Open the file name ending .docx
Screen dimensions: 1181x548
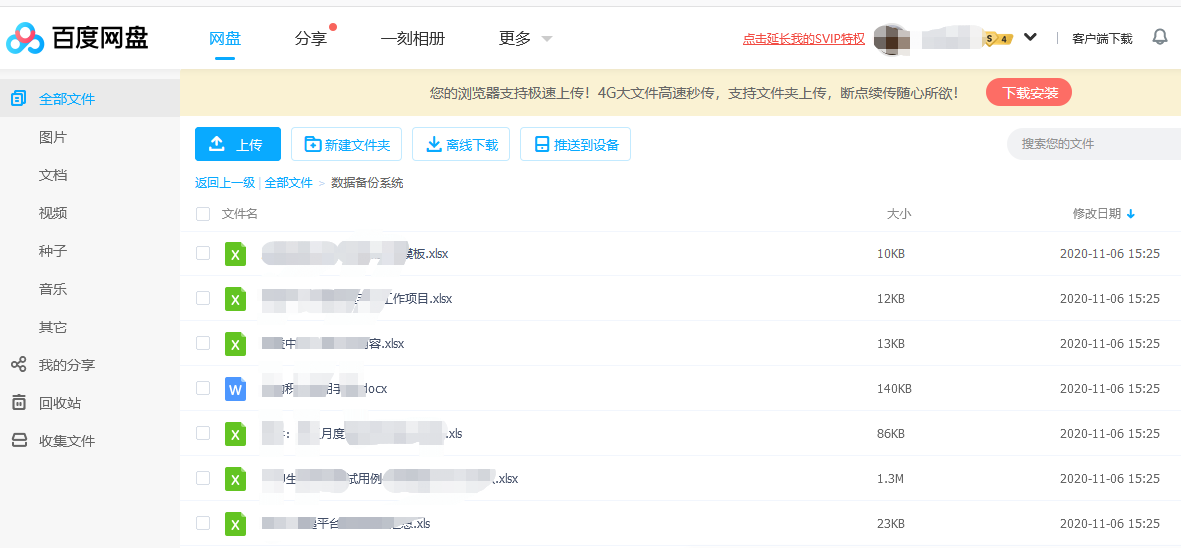(325, 389)
